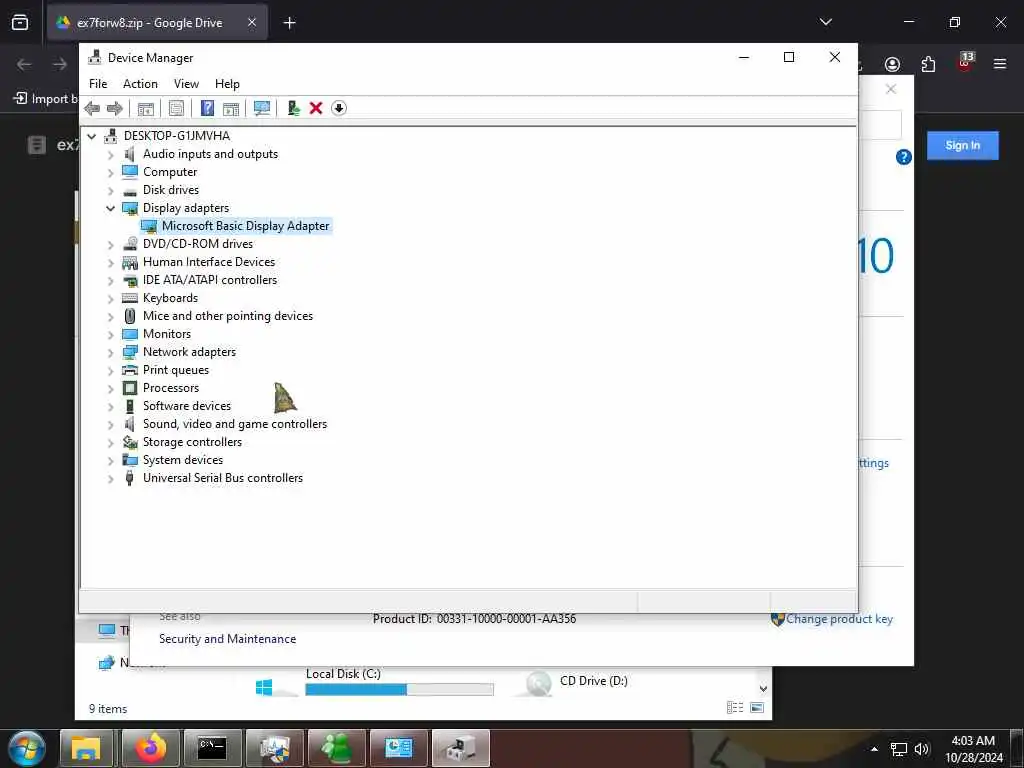Select Microsoft Basic Display Adapter device
This screenshot has width=1024, height=768.
[245, 226]
